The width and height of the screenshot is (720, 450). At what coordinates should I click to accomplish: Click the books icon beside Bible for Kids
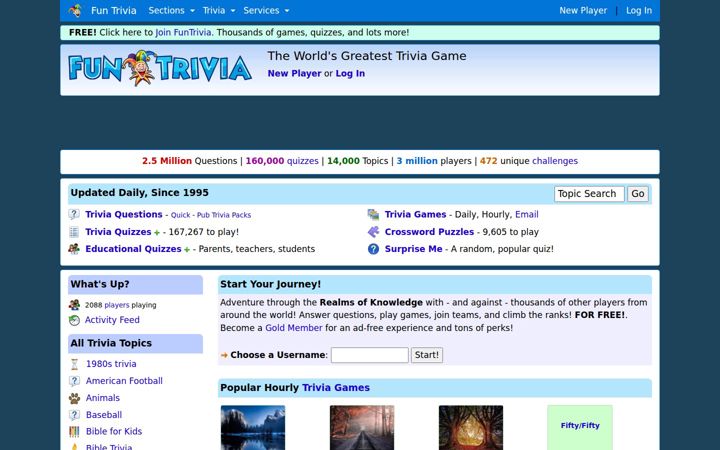point(74,432)
